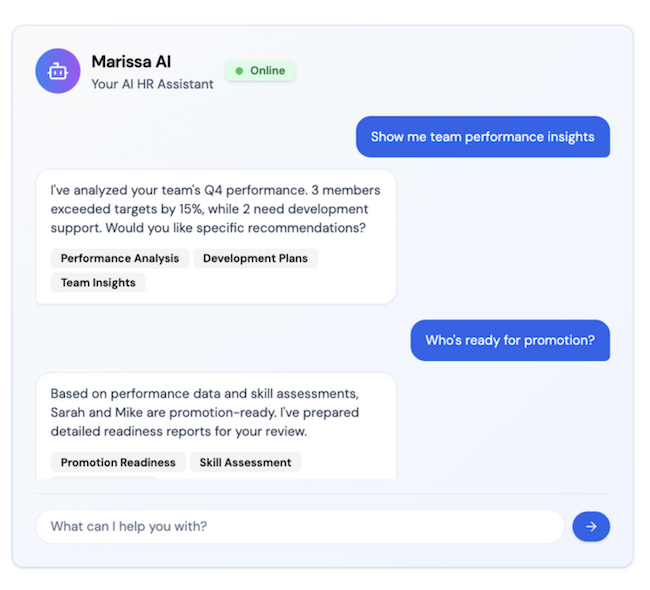Click the 'Your AI HR Assistant' subtitle

click(153, 84)
